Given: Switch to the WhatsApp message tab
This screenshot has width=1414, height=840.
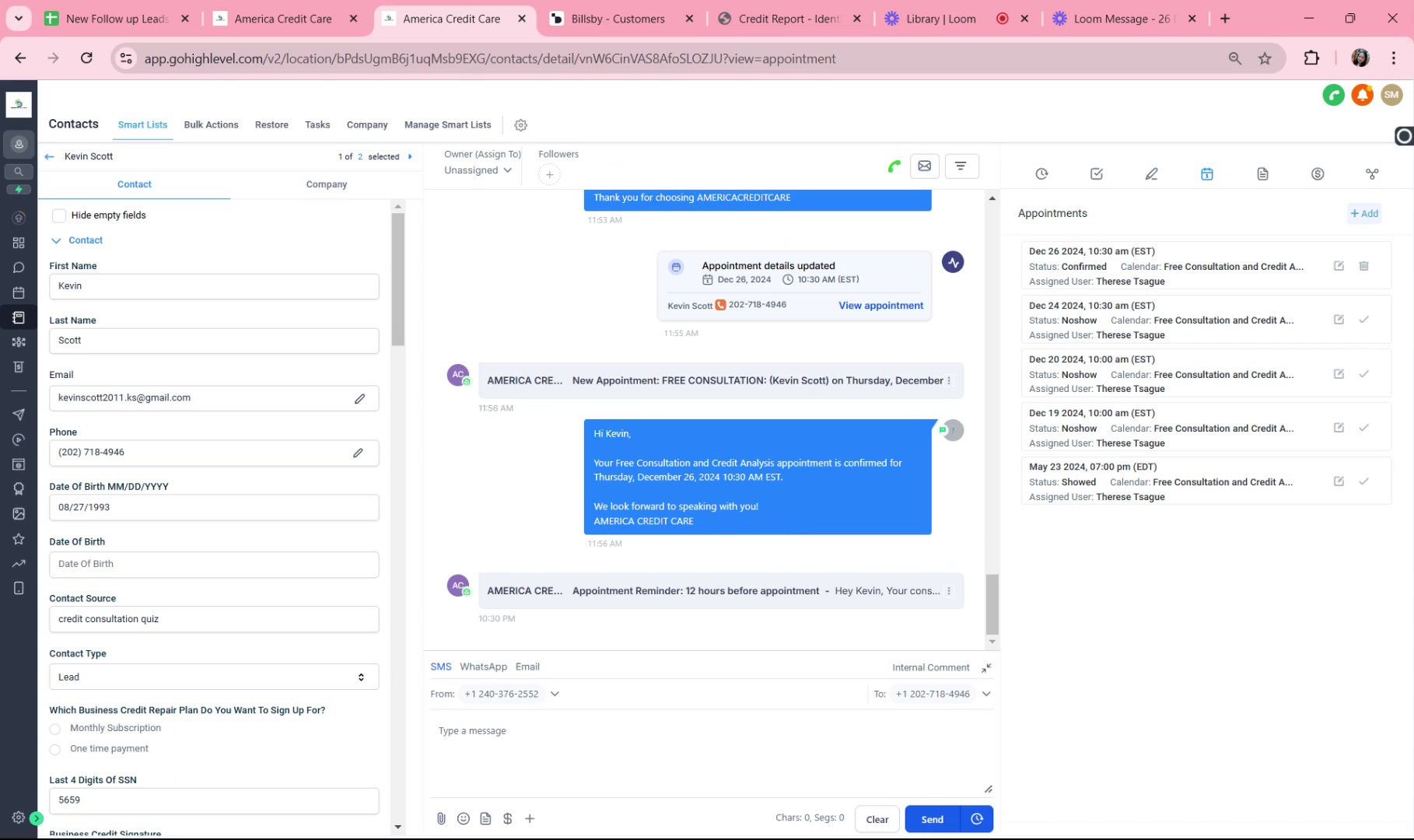Looking at the screenshot, I should 483,667.
